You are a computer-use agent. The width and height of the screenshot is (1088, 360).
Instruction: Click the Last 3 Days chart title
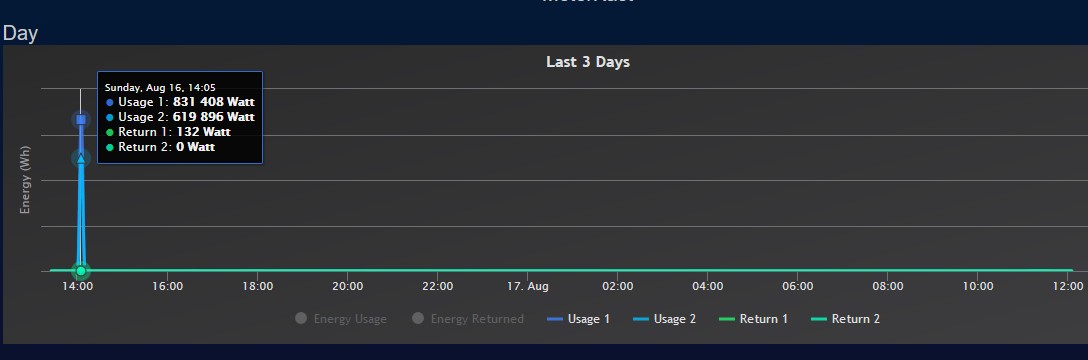tap(588, 62)
